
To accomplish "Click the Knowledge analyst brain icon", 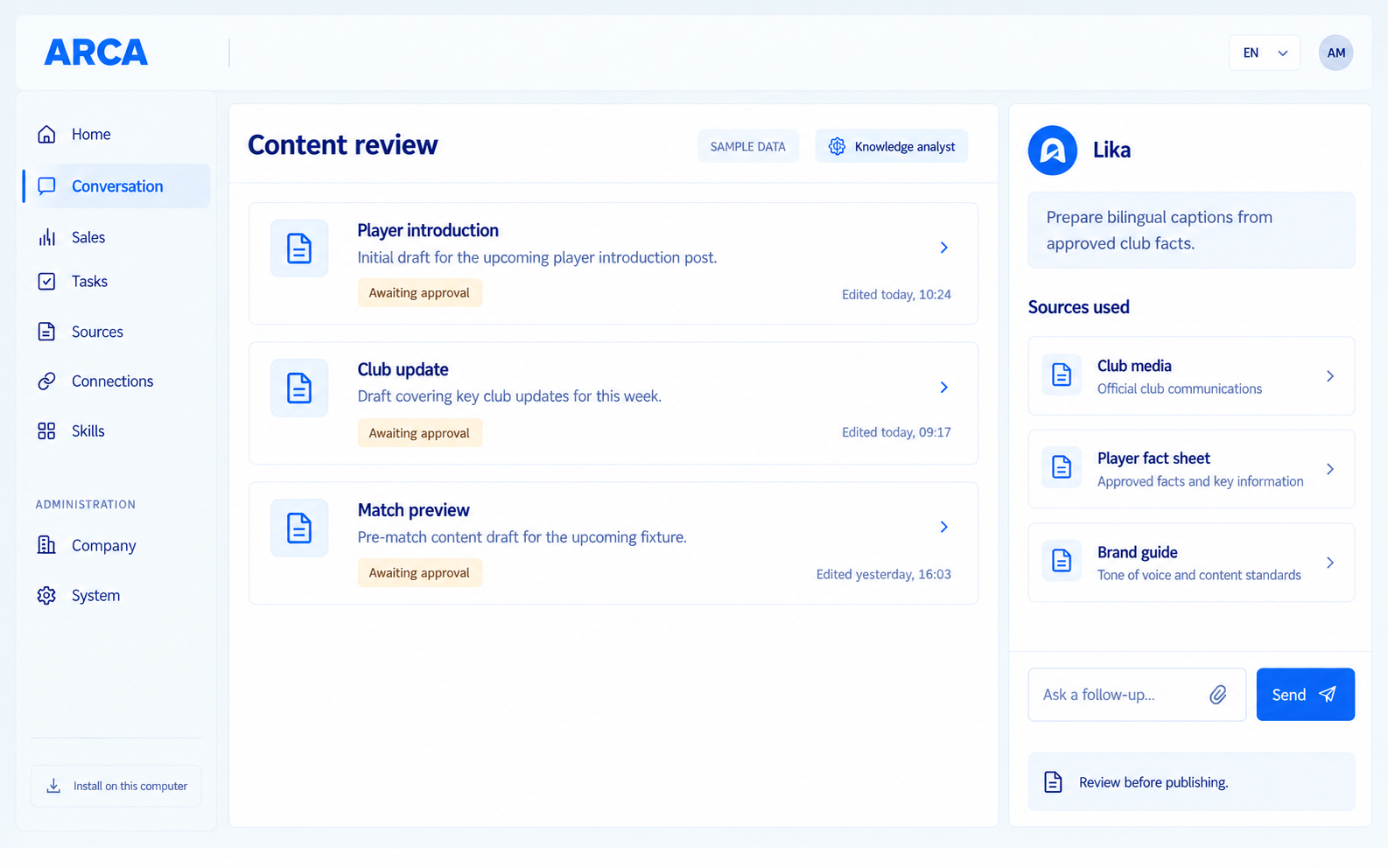I will click(x=837, y=146).
